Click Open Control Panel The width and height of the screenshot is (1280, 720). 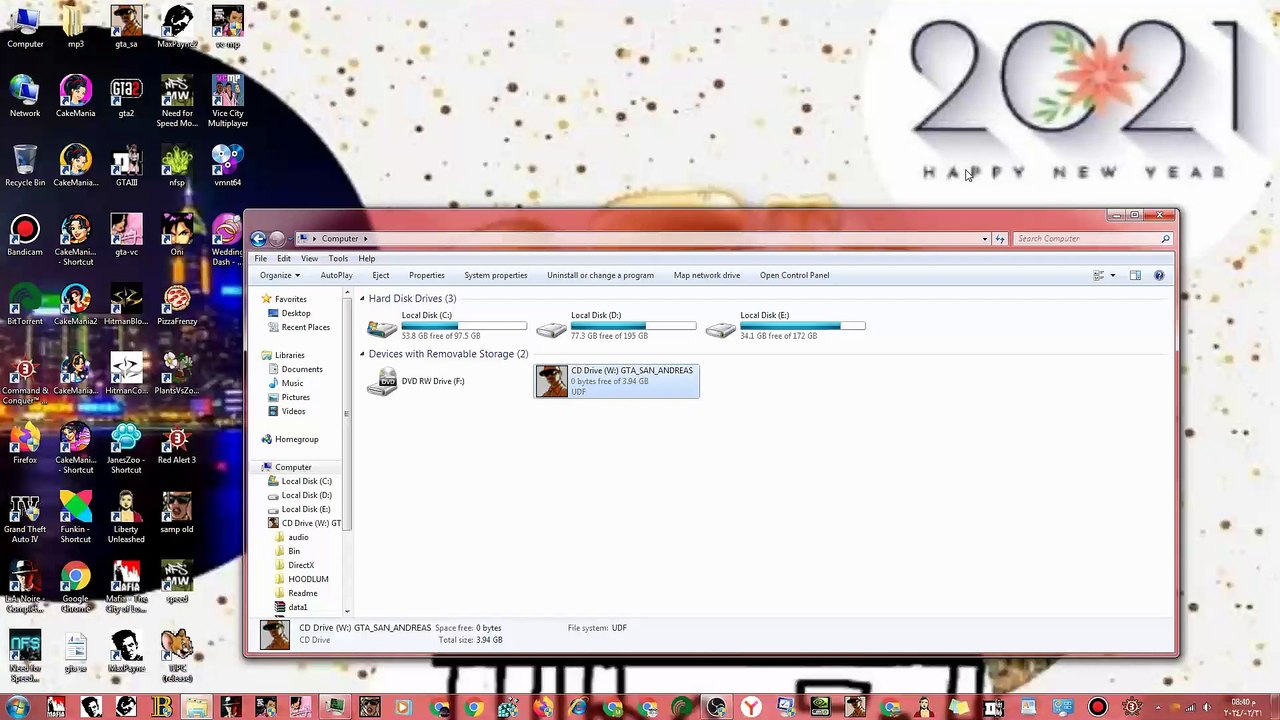(x=794, y=275)
